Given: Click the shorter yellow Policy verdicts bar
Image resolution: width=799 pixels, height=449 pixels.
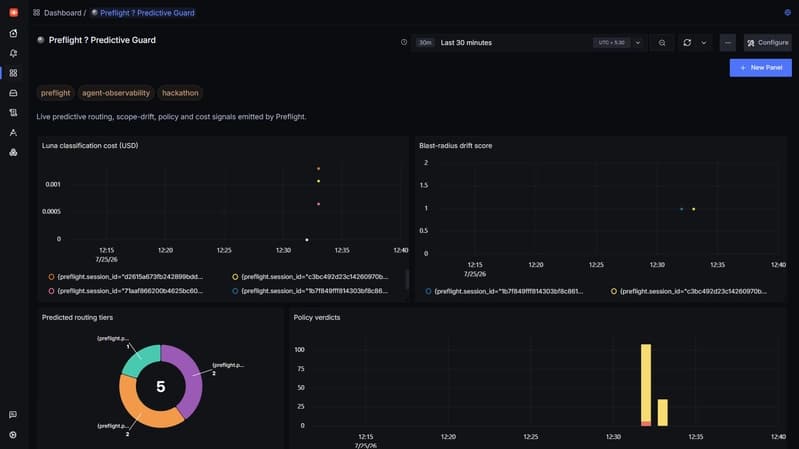Looking at the screenshot, I should click(x=662, y=412).
